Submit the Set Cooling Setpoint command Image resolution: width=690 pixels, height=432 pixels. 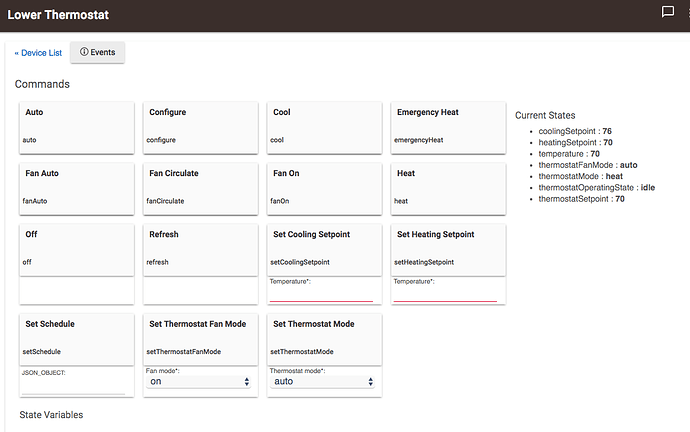325,248
